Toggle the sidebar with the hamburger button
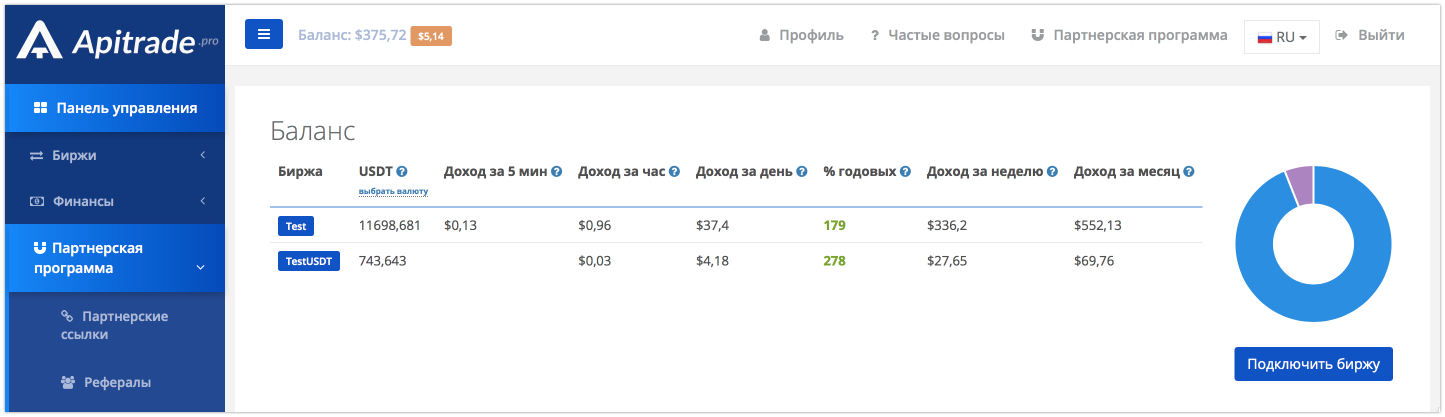Screen dimensions: 1445x417 (264, 35)
